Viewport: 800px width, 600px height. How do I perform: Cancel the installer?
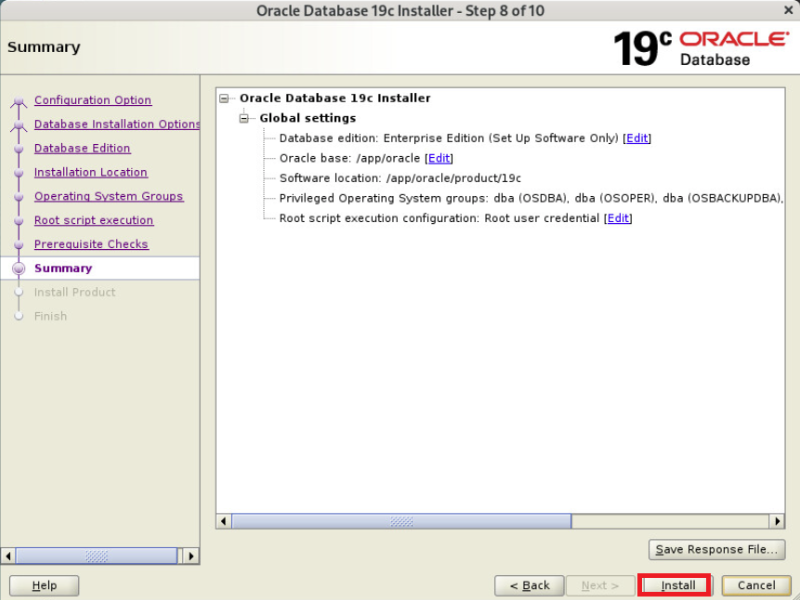click(x=757, y=585)
